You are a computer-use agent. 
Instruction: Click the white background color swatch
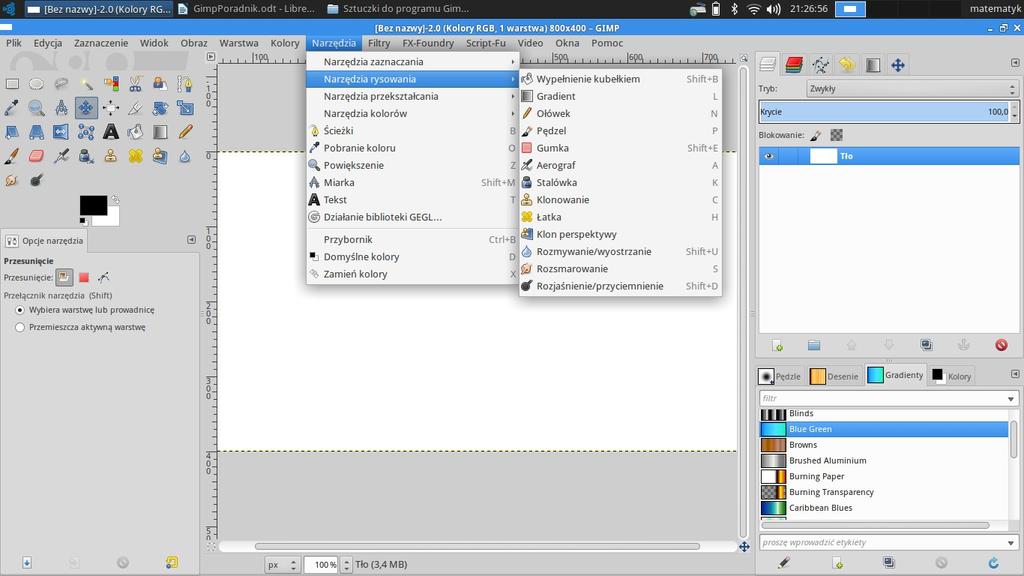pos(110,218)
